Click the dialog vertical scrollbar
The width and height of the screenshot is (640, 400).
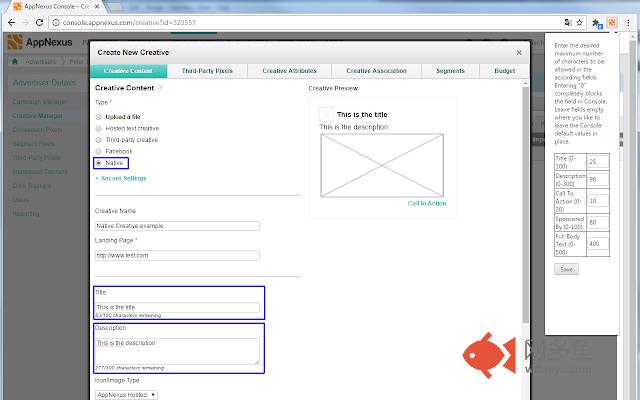(526, 204)
